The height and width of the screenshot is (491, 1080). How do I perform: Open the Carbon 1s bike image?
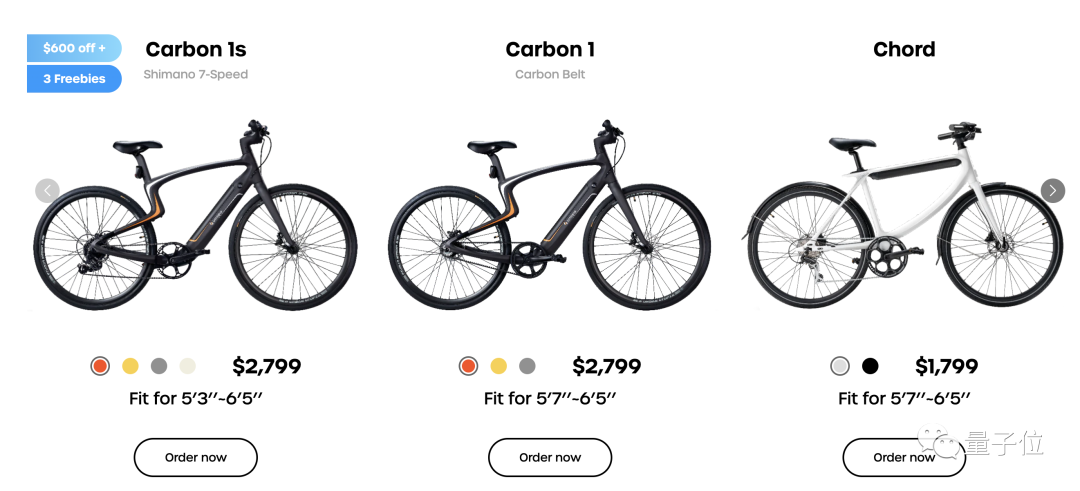pos(196,216)
